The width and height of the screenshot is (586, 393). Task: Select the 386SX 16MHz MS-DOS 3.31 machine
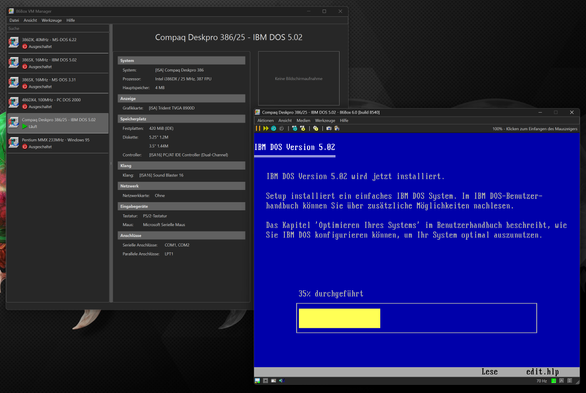click(x=58, y=83)
